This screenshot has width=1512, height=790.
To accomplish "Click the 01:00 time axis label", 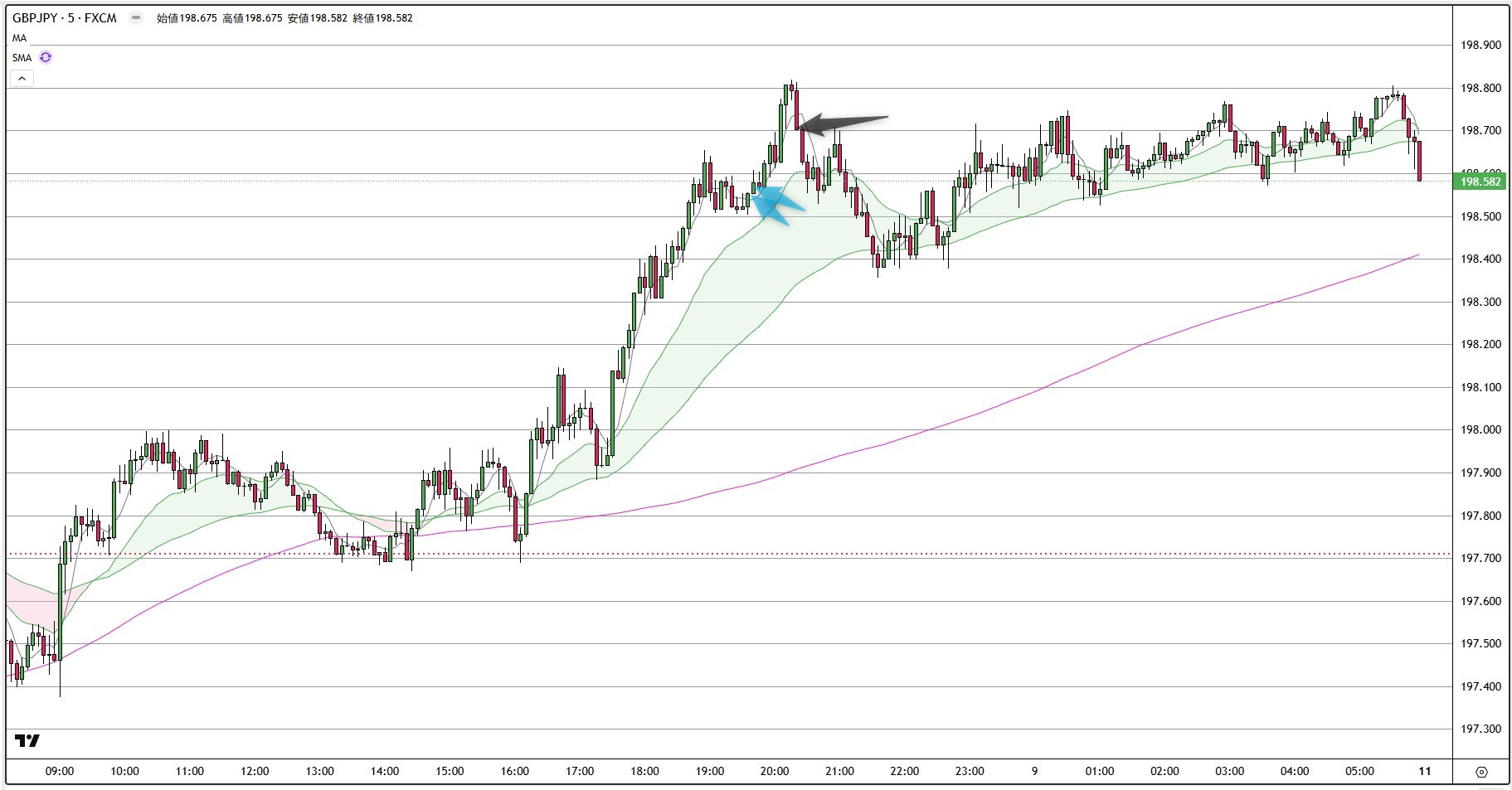I will [x=1100, y=771].
